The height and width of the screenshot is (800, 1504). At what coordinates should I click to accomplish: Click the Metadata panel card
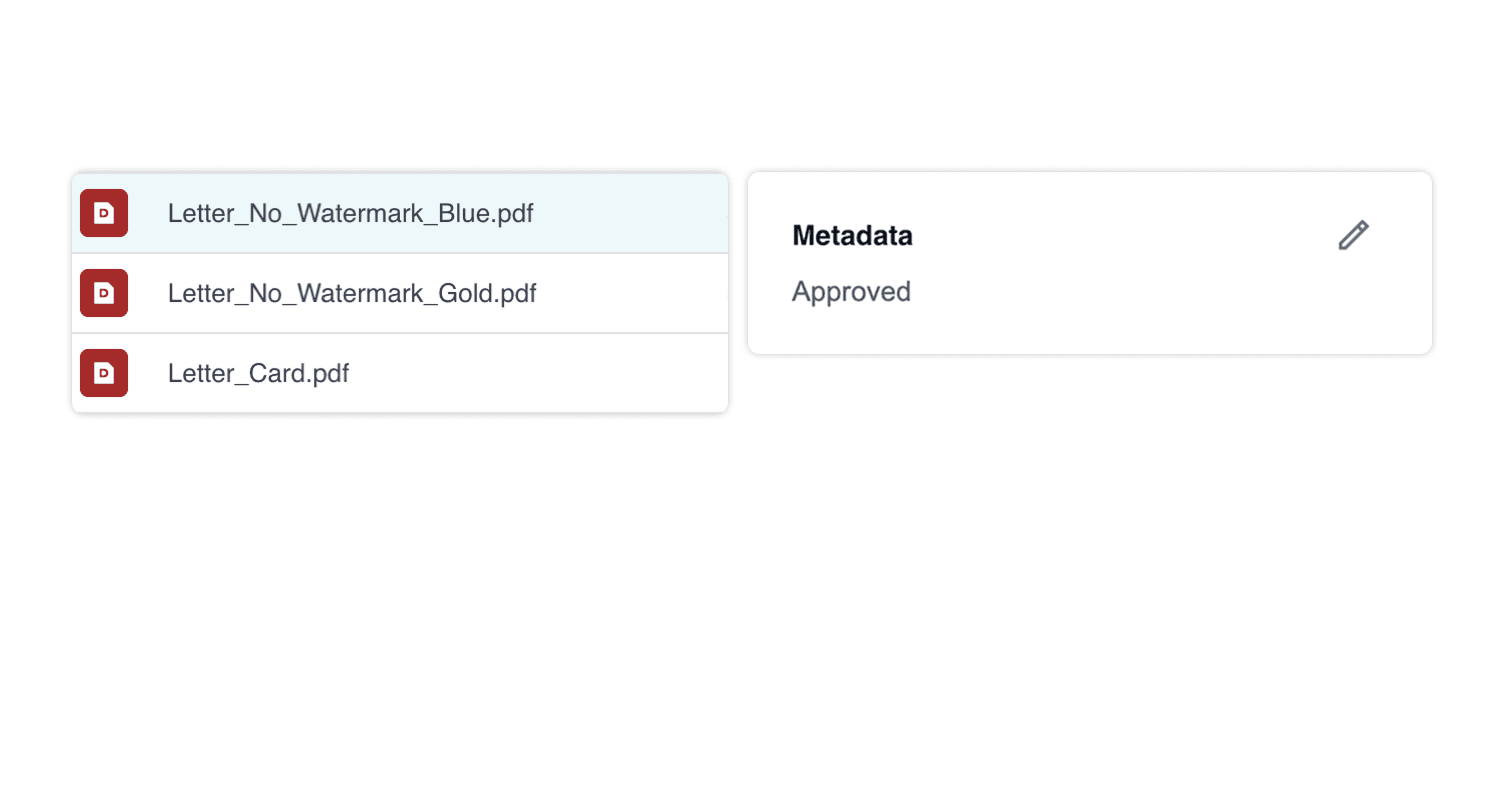click(1089, 263)
